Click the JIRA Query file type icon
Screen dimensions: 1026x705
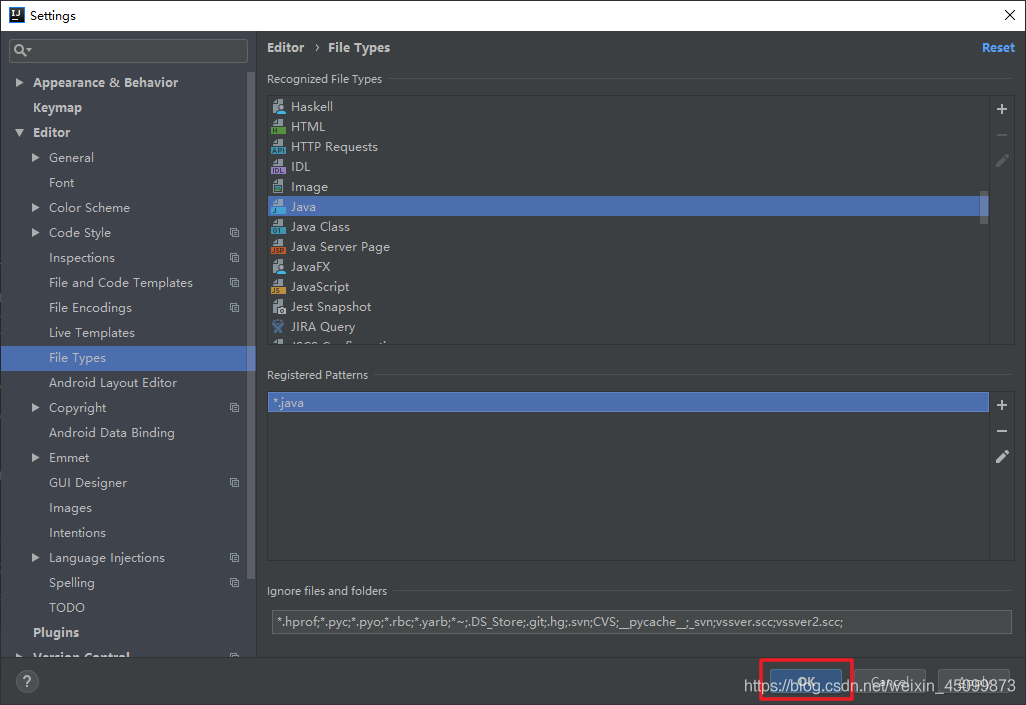278,327
